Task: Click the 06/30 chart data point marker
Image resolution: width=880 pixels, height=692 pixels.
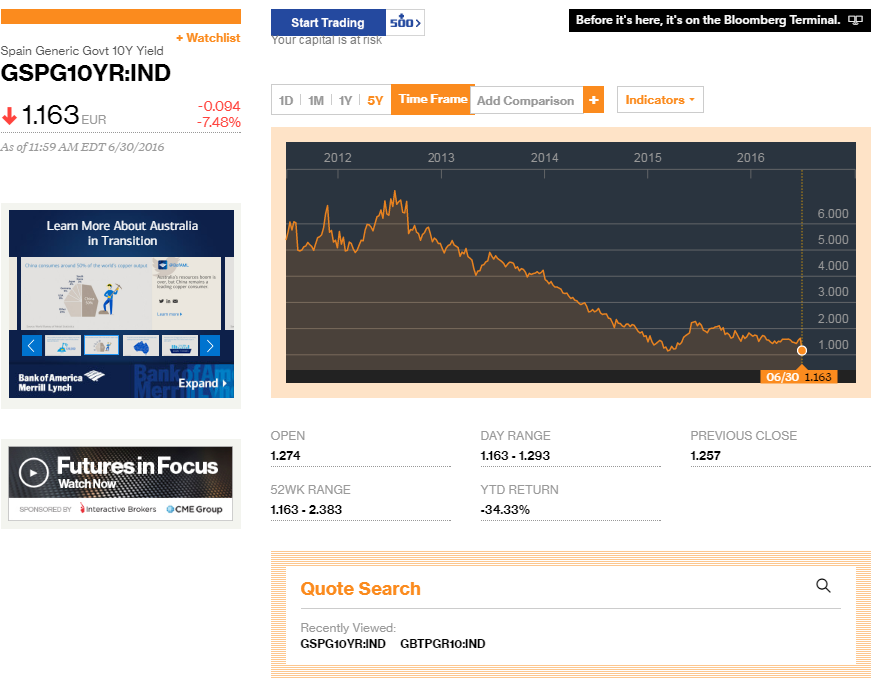Action: pos(802,350)
